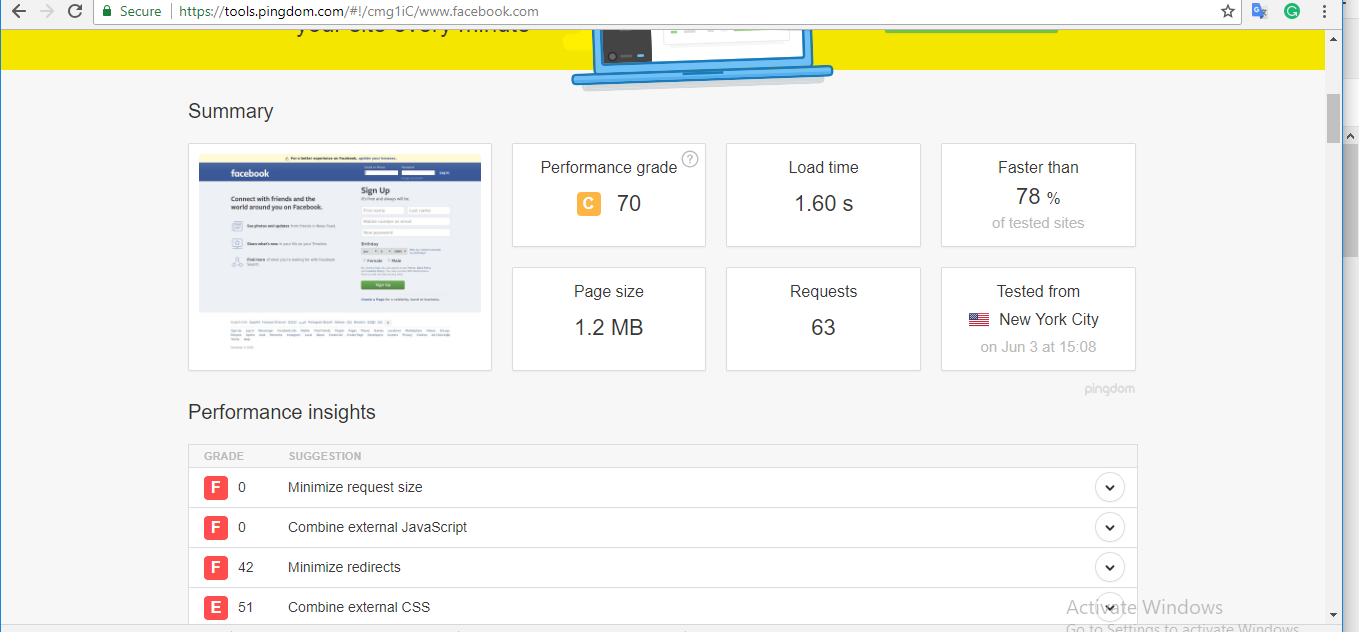Click the SUGGESTION column header
The width and height of the screenshot is (1359, 632).
pos(325,456)
